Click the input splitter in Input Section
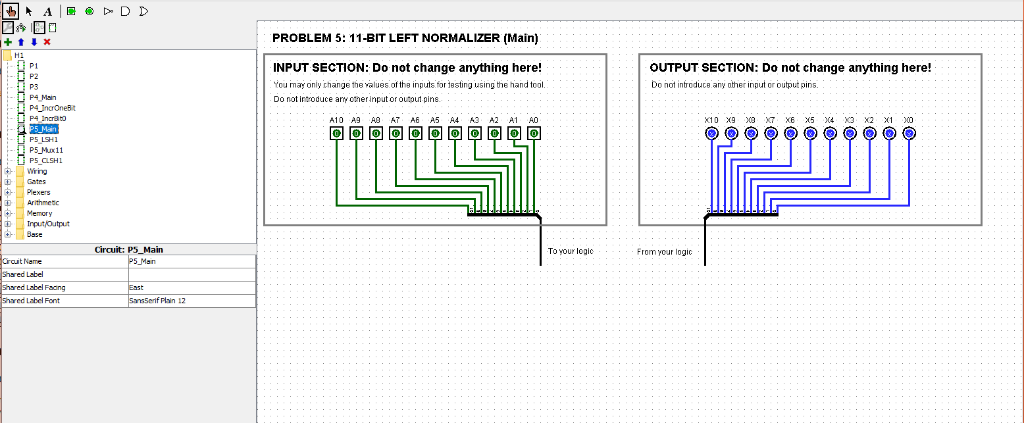1024x423 pixels. (504, 213)
